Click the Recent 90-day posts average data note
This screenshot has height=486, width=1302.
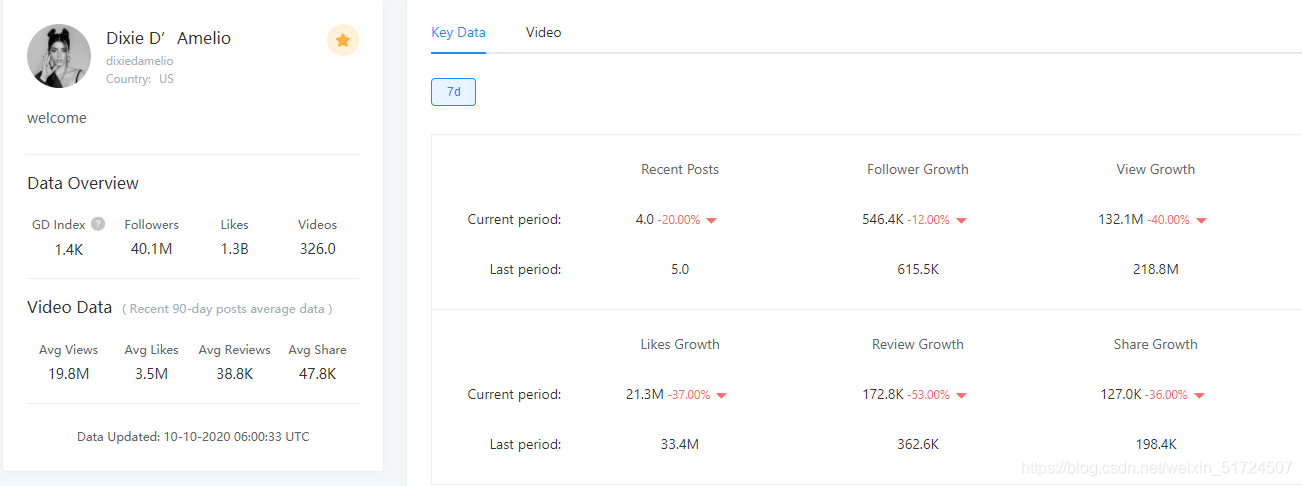pos(227,309)
